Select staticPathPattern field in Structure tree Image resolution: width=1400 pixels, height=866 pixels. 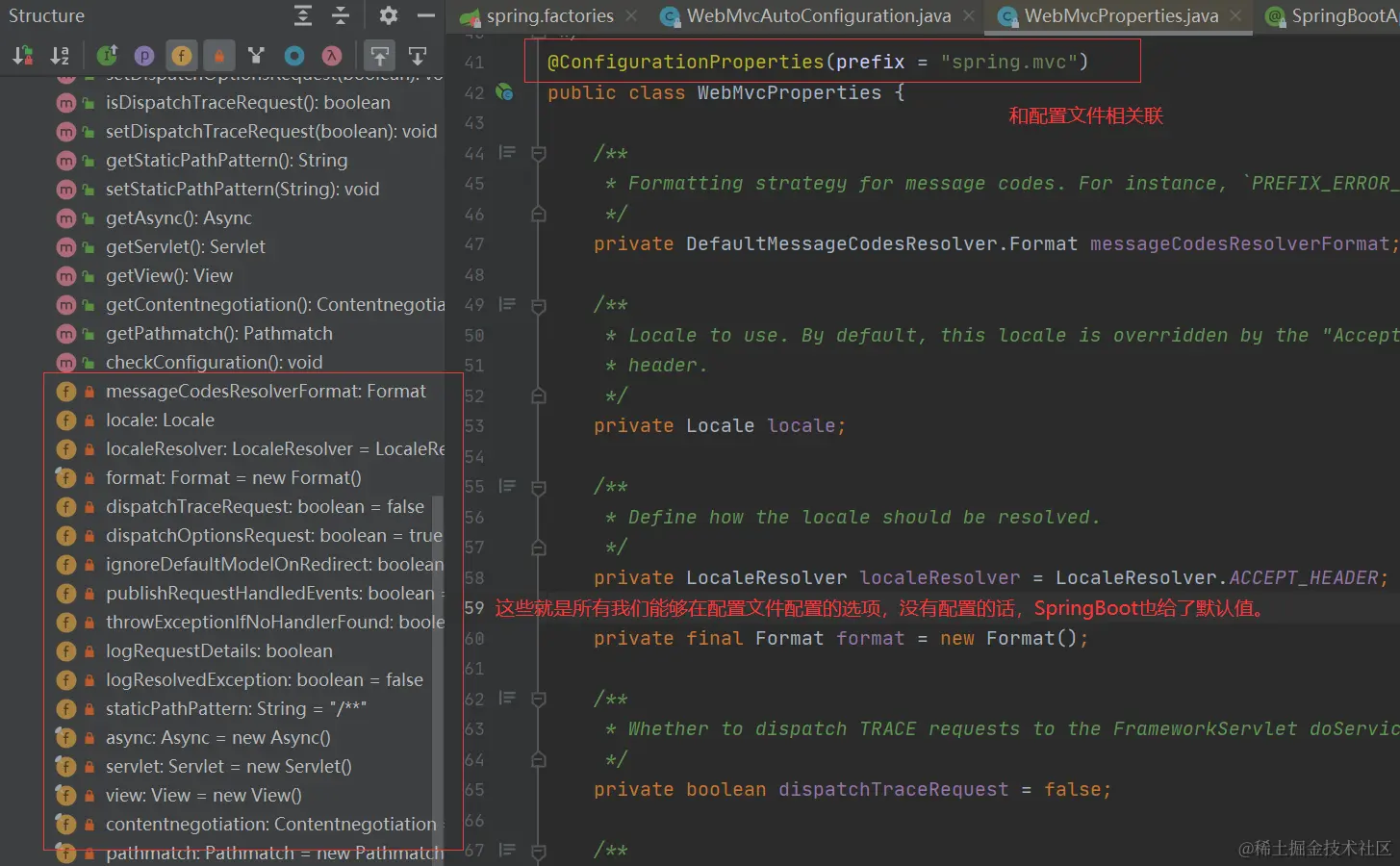[236, 708]
